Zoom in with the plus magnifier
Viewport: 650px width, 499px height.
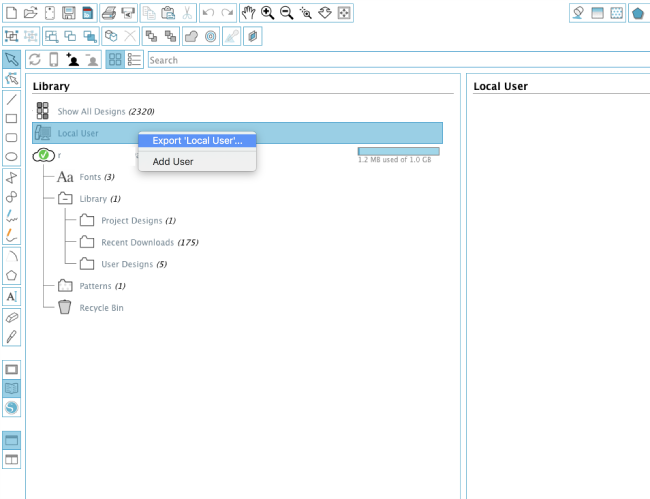tap(267, 13)
